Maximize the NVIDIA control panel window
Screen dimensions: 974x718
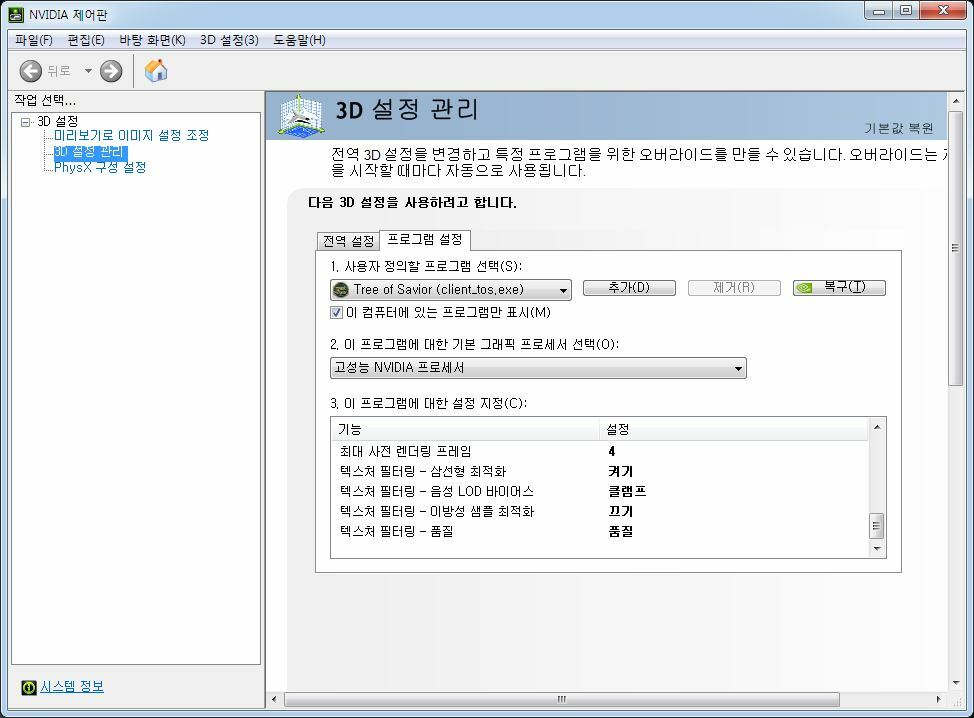(906, 11)
